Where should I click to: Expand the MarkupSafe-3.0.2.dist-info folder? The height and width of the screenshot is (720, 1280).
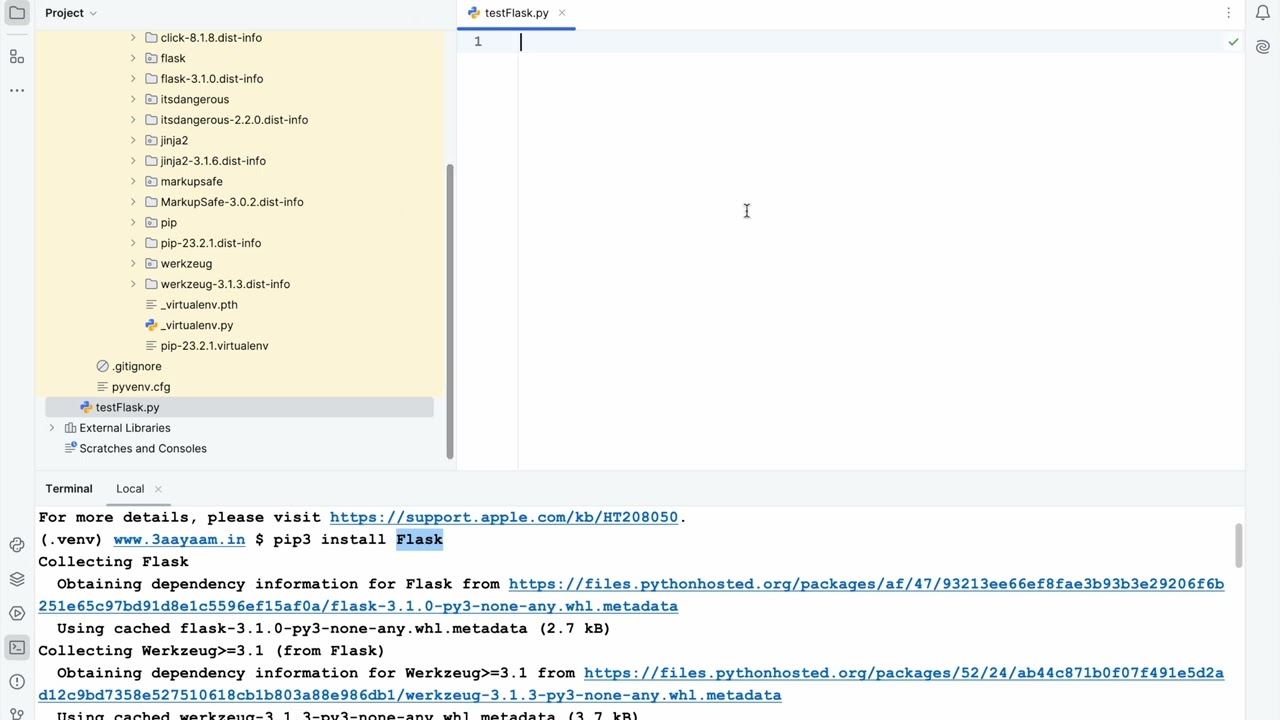133,202
